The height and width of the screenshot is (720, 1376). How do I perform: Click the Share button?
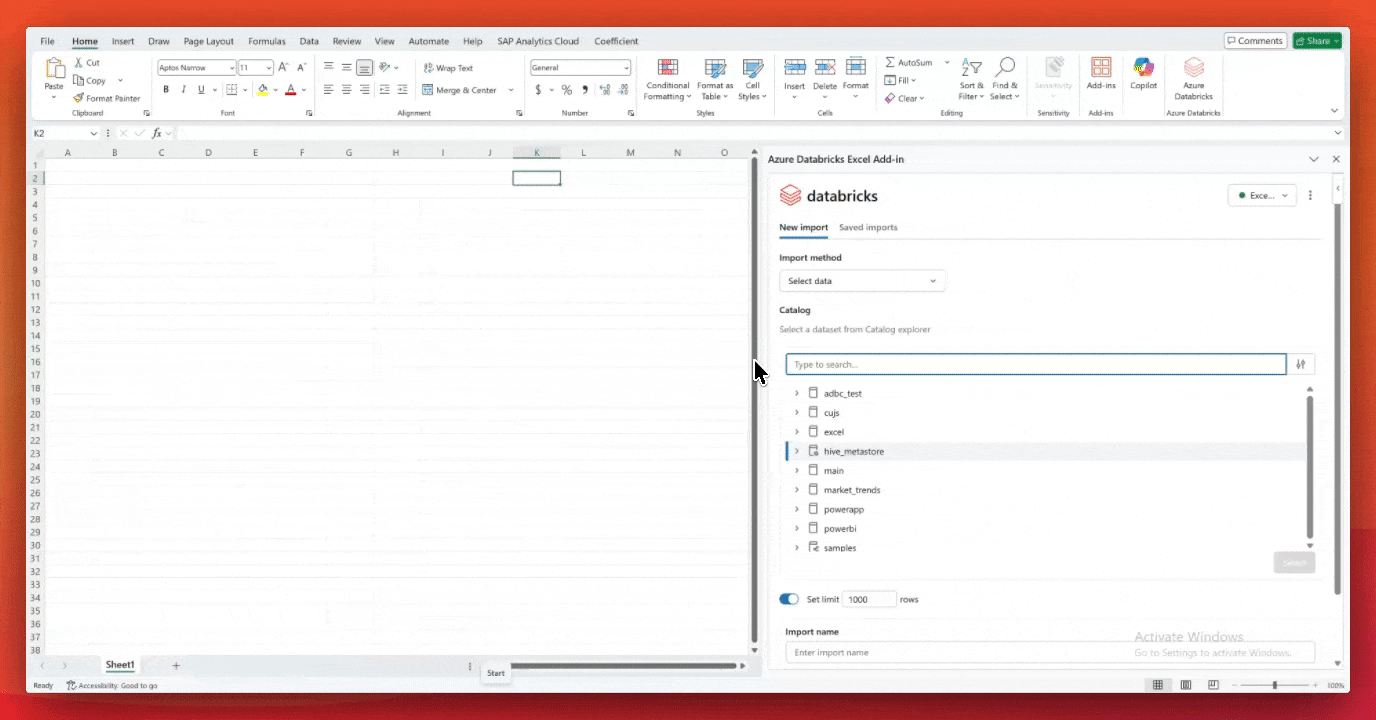tap(1314, 41)
